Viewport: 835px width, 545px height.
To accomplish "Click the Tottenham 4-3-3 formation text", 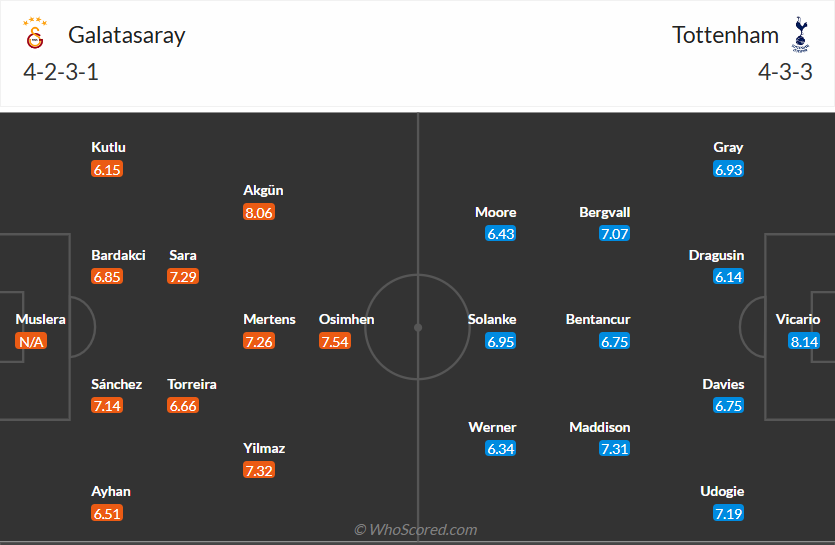I will point(785,72).
